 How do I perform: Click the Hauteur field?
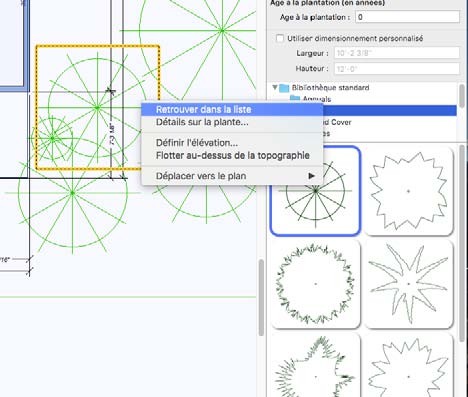(397, 69)
